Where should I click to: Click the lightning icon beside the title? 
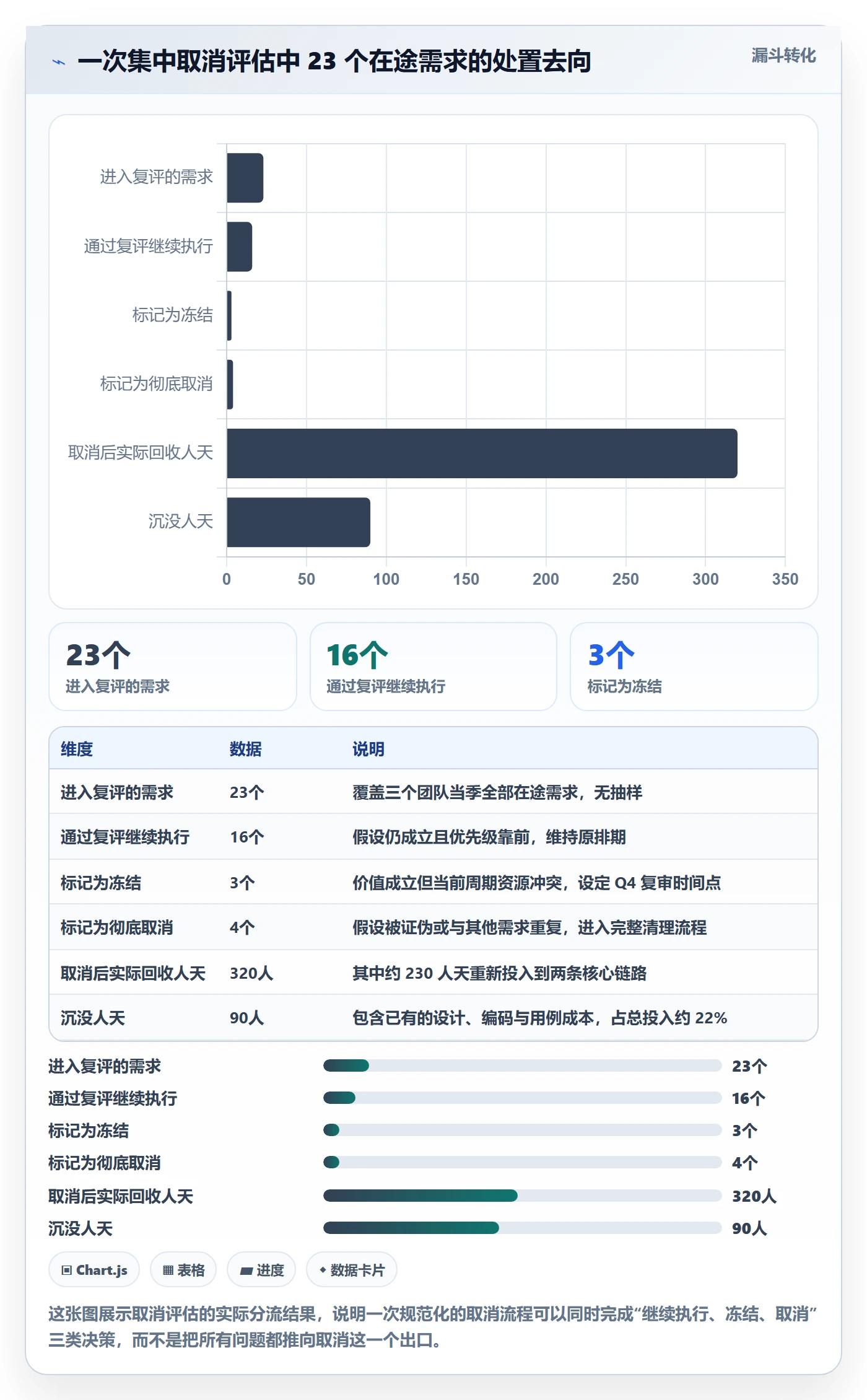point(59,62)
